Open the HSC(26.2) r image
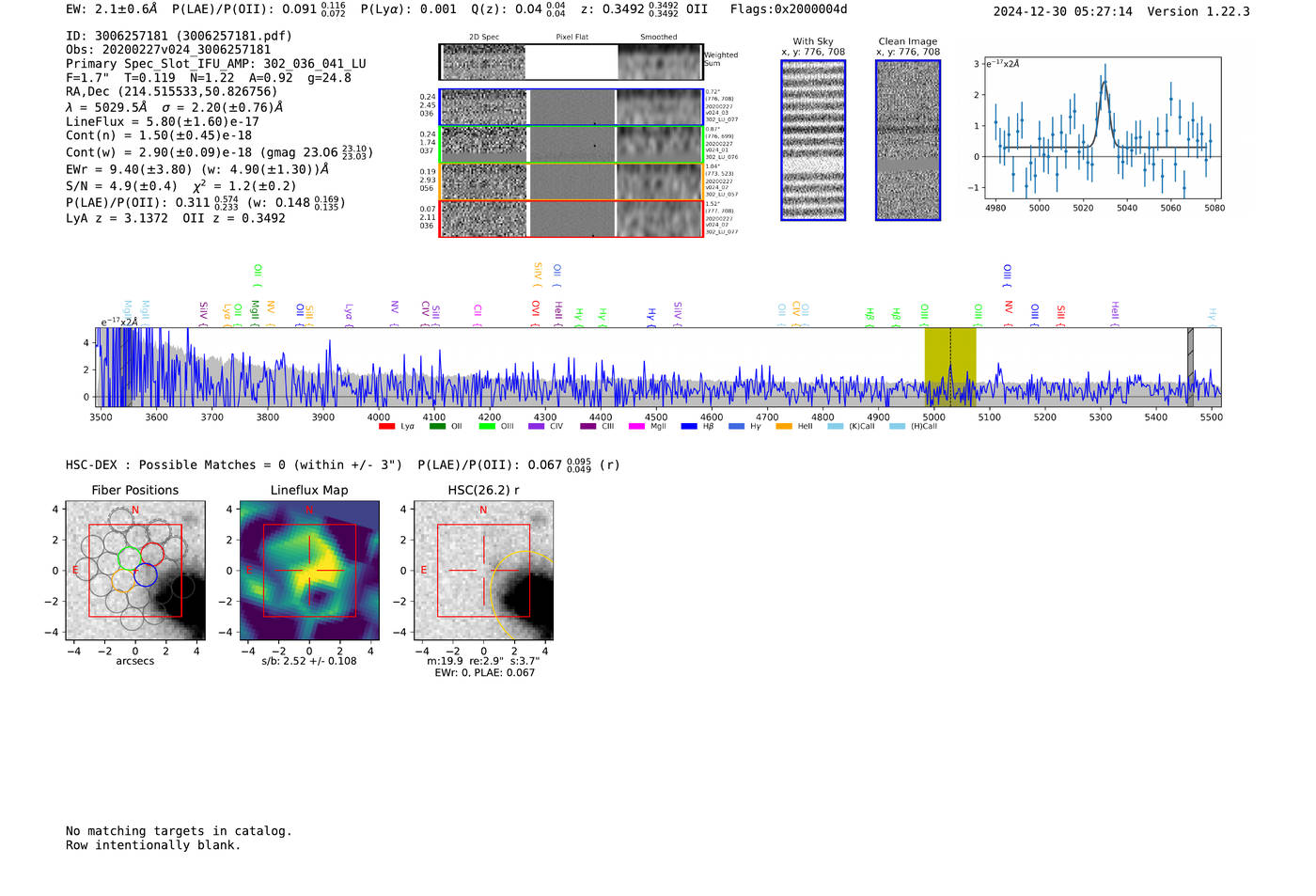Viewport: 1316px width, 896px height. (x=483, y=571)
